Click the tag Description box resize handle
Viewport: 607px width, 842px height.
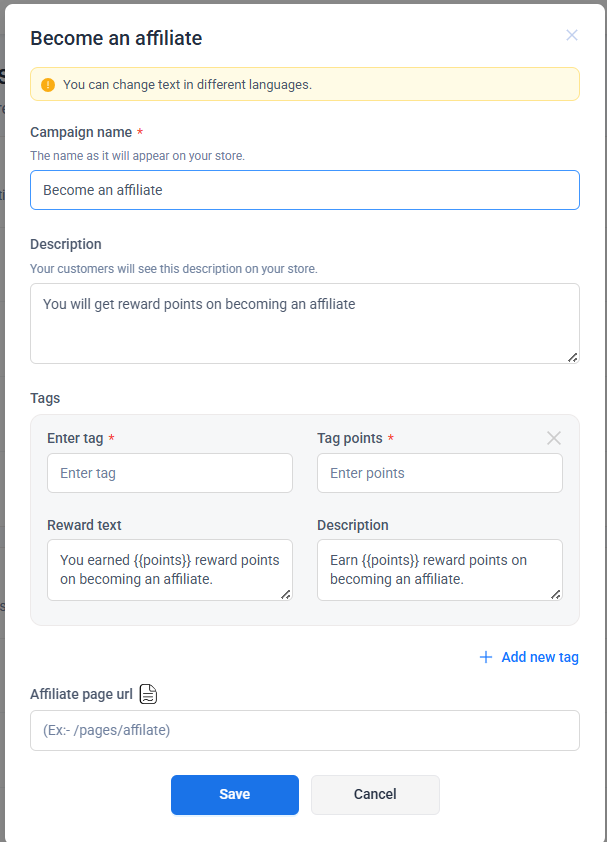556,594
